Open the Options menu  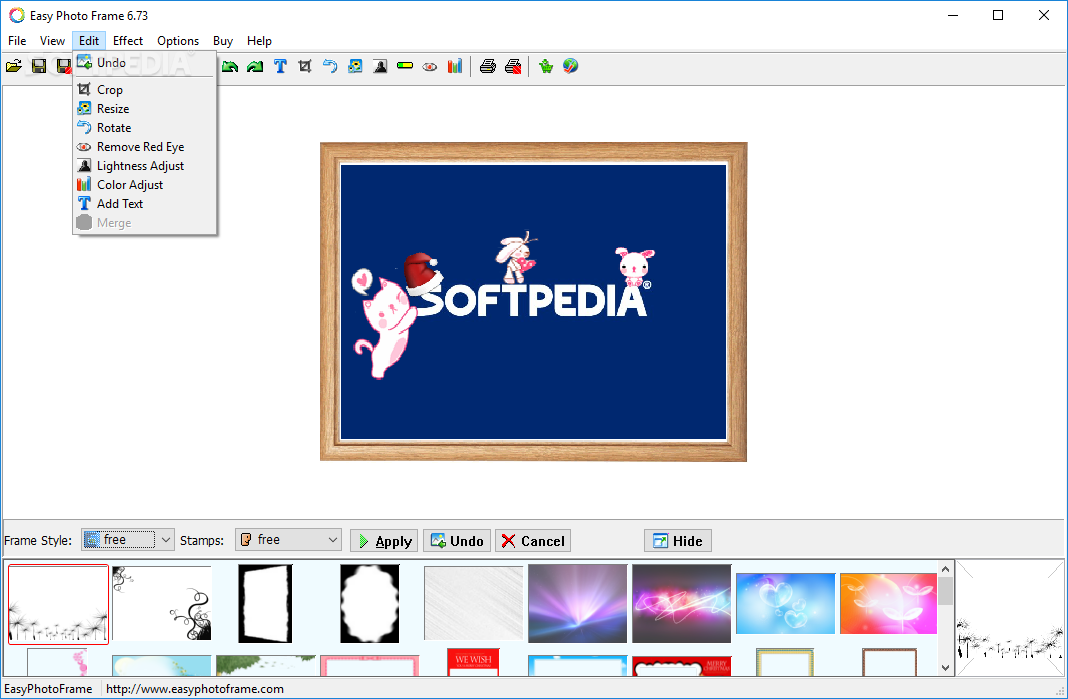178,41
